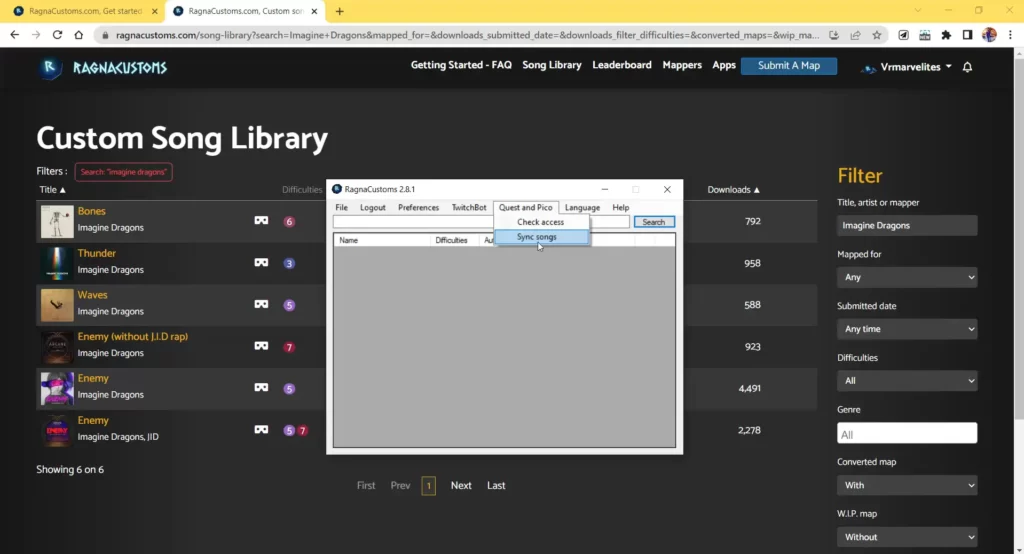Open the Chrome three-dot menu

click(1010, 35)
